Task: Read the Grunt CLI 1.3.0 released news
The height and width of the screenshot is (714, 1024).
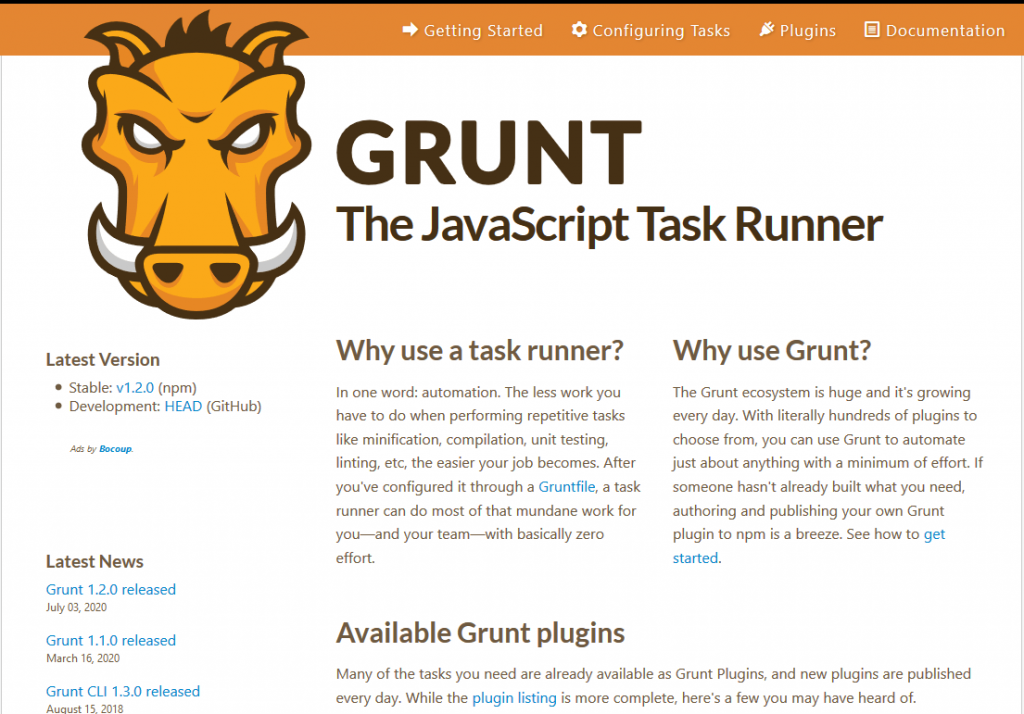Action: click(123, 691)
